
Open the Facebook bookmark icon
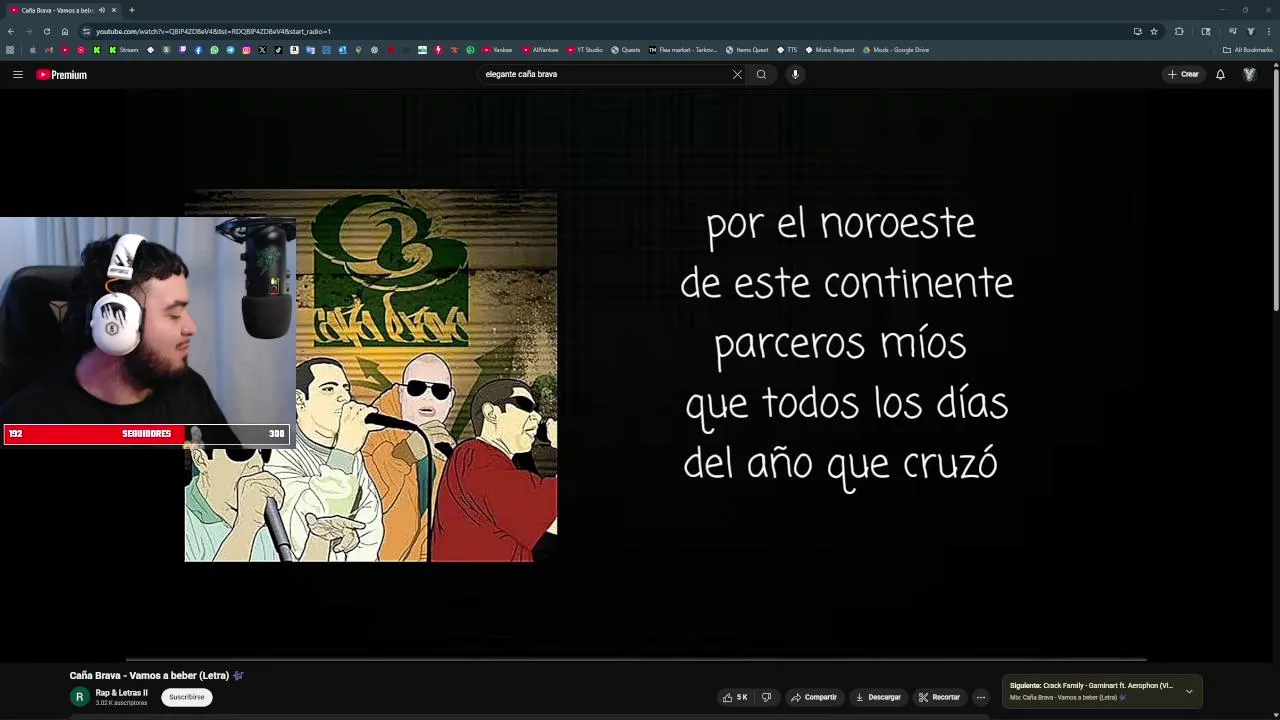(x=198, y=50)
